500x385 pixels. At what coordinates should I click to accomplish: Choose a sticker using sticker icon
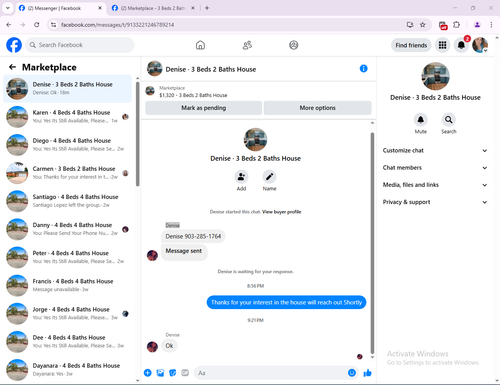coord(173,373)
